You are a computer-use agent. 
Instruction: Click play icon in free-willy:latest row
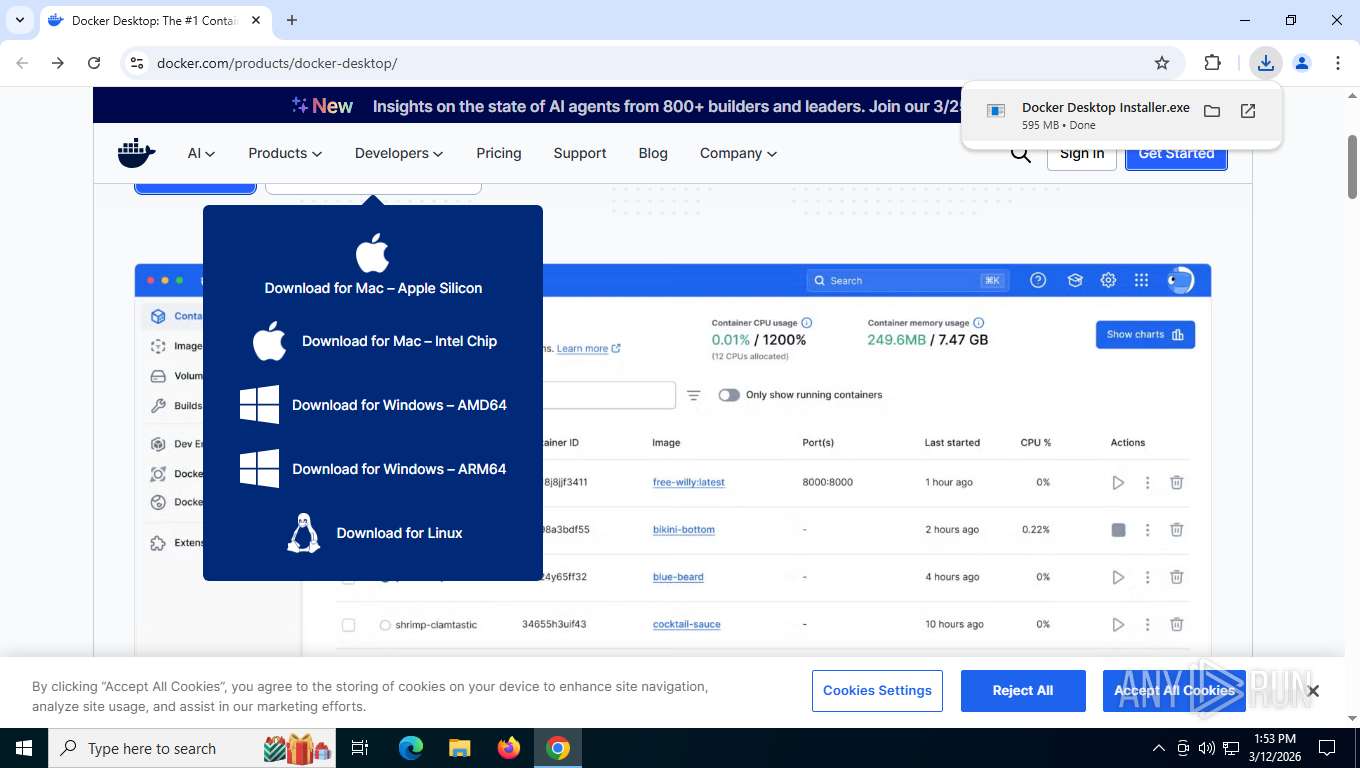[x=1118, y=482]
